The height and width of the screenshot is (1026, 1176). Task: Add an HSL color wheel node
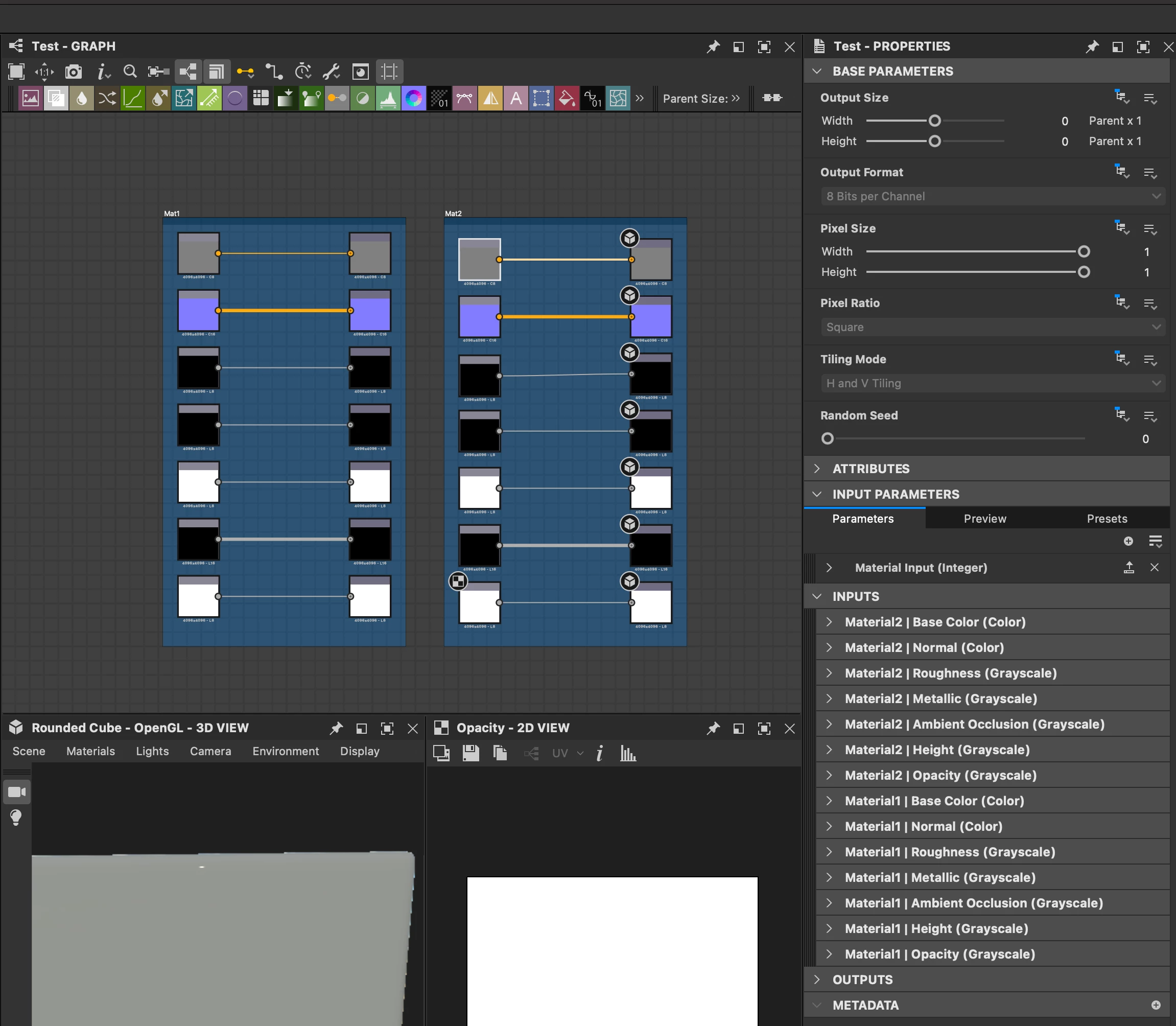click(413, 99)
